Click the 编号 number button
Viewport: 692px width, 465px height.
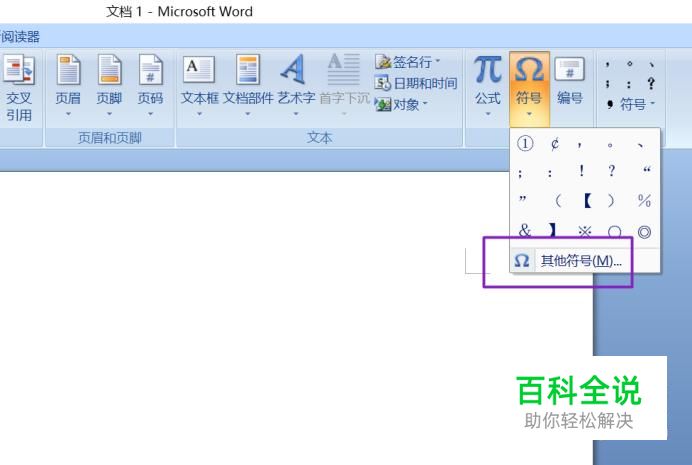click(x=569, y=82)
